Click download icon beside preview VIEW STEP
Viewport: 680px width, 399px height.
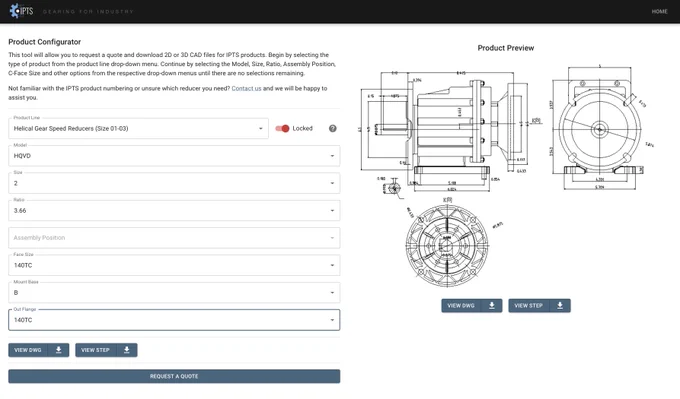(x=560, y=305)
